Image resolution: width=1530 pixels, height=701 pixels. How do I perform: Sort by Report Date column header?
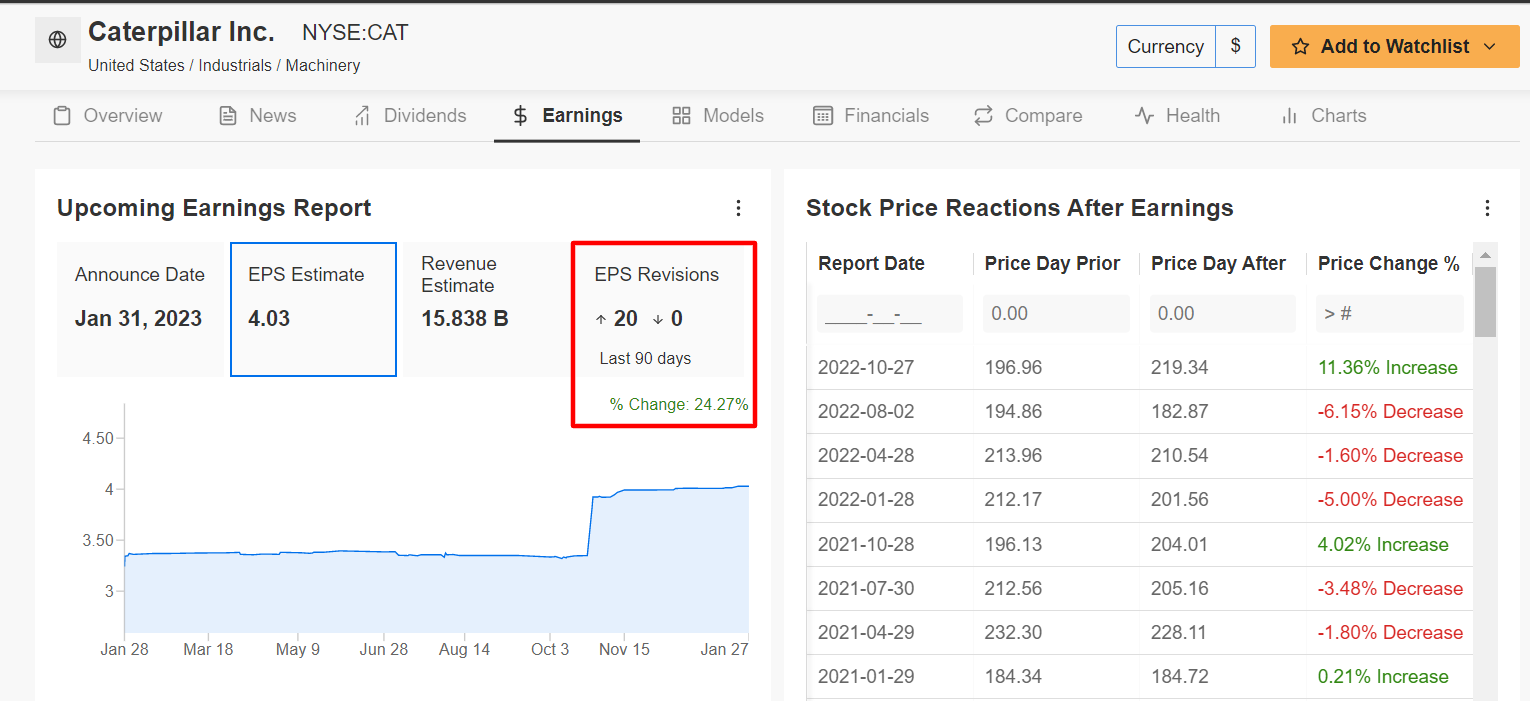coord(871,264)
